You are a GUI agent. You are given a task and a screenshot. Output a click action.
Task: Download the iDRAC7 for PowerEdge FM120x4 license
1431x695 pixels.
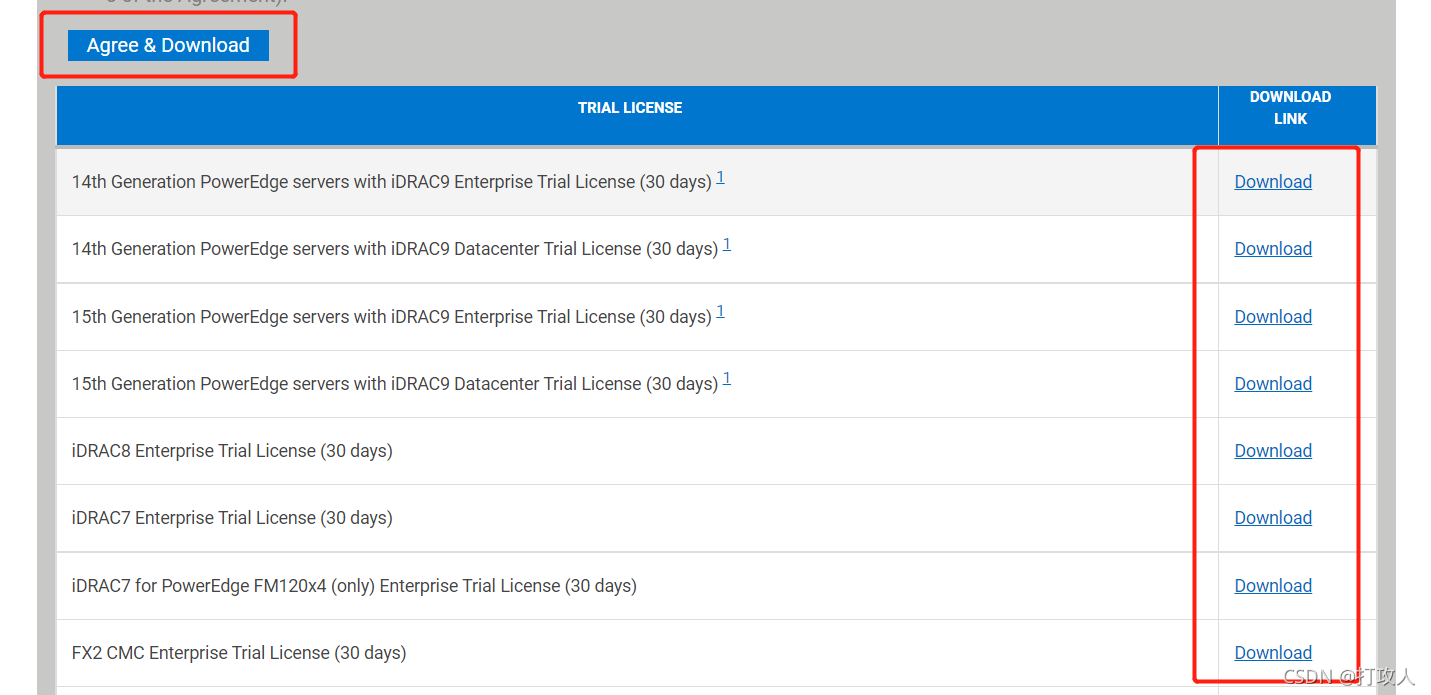[1273, 586]
